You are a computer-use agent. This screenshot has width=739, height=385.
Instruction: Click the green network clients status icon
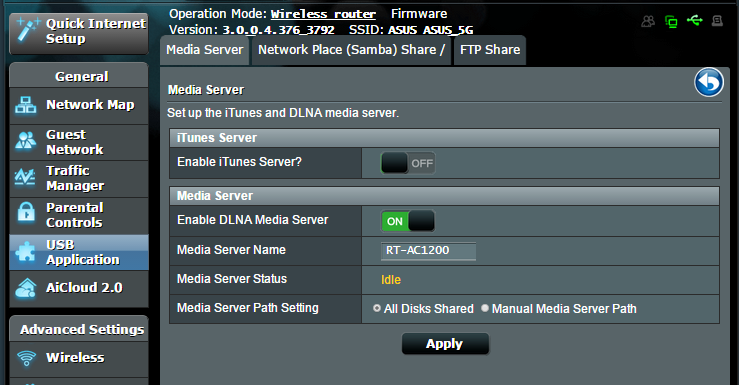[671, 21]
